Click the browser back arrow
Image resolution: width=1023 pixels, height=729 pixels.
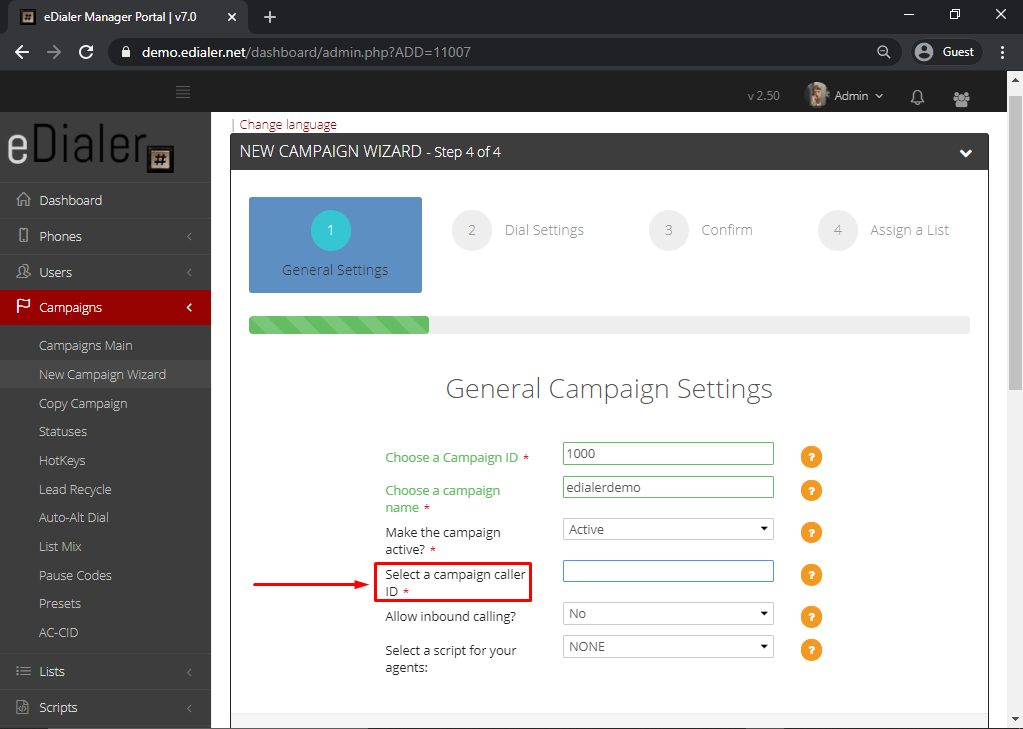[x=22, y=52]
